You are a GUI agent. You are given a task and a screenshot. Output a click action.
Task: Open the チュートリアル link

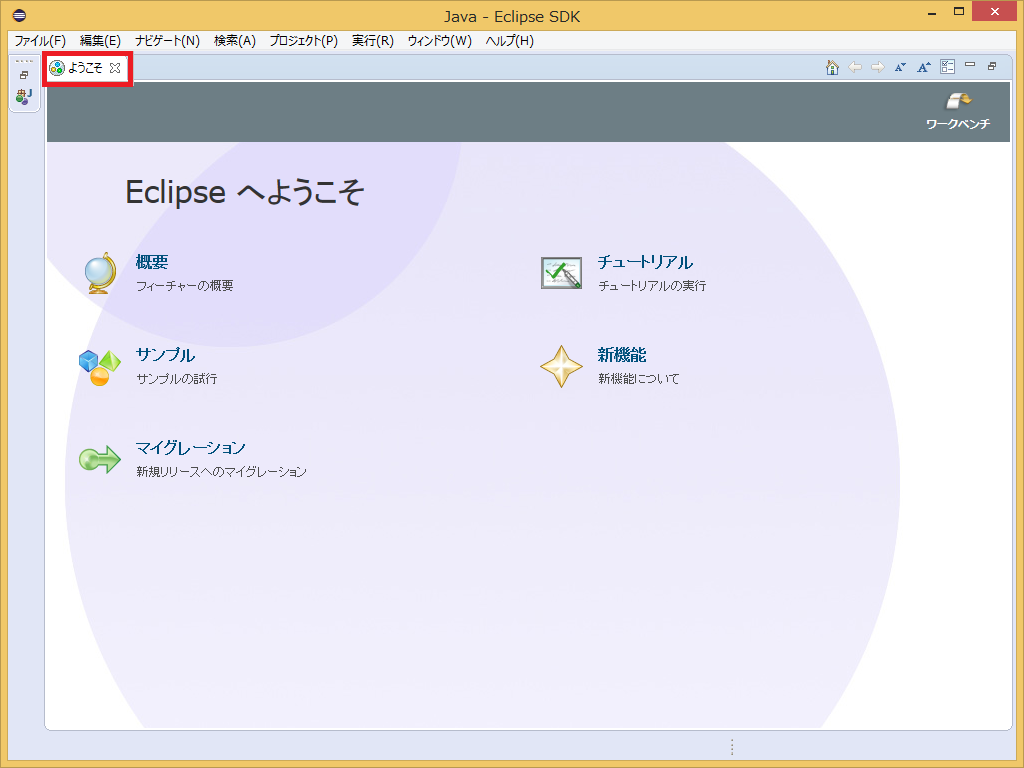click(x=645, y=262)
